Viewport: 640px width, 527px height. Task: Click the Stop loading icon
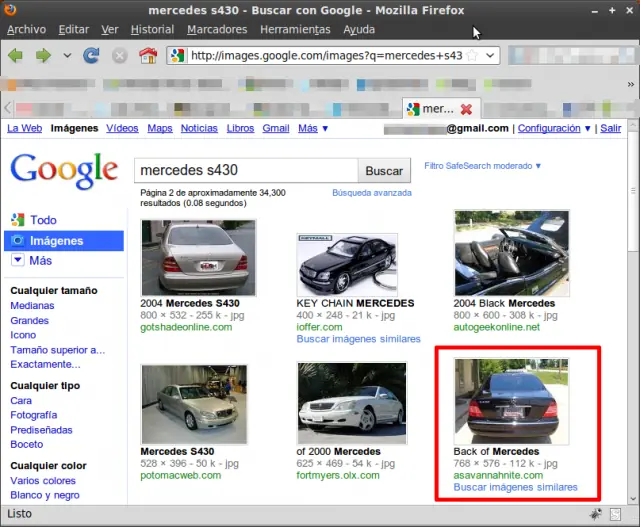click(x=120, y=56)
